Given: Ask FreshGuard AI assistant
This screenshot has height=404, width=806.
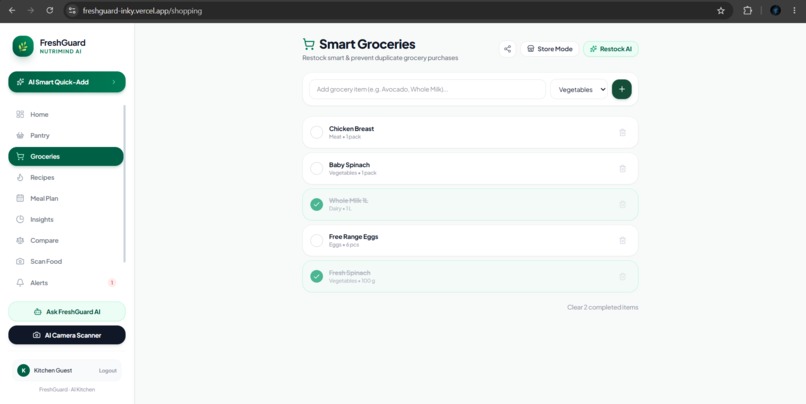Looking at the screenshot, I should click(x=67, y=311).
